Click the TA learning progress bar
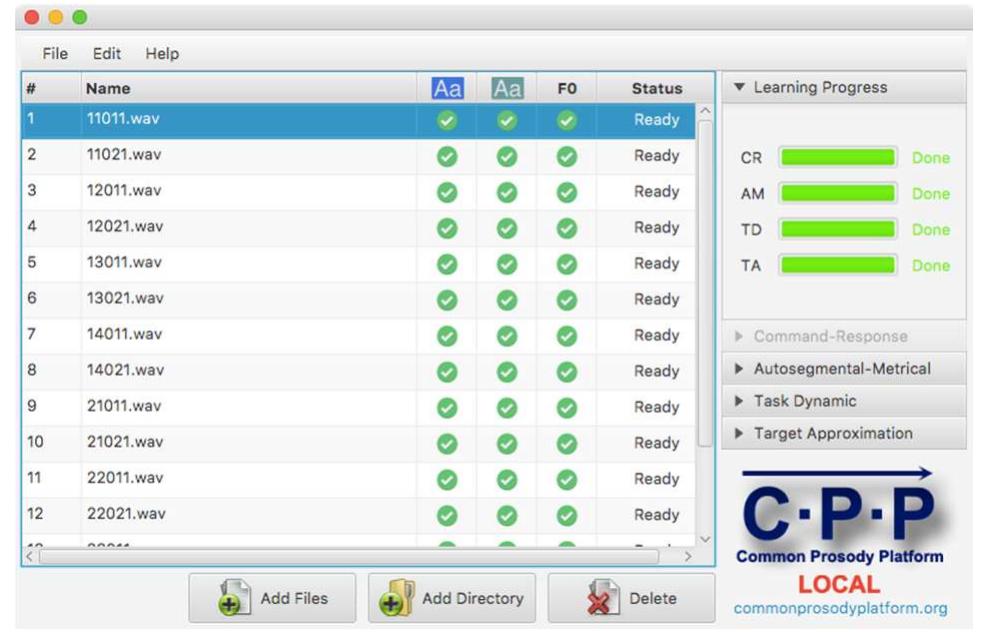Screen dimensions: 984x632 (x=838, y=265)
